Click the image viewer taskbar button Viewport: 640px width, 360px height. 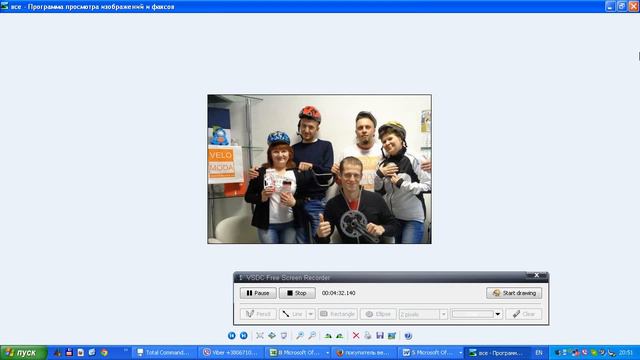(497, 353)
